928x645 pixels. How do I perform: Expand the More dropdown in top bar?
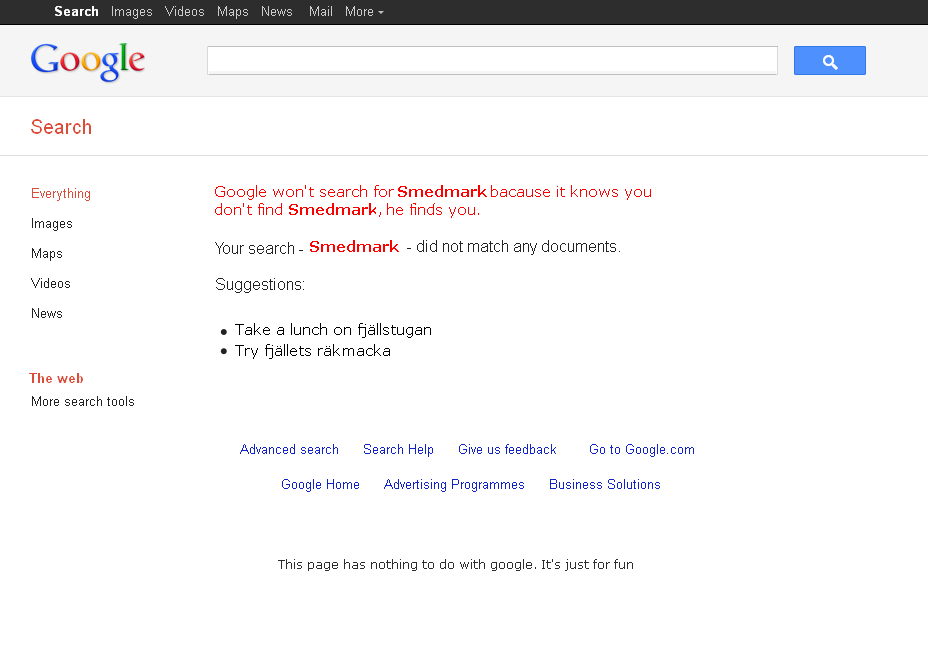[364, 12]
